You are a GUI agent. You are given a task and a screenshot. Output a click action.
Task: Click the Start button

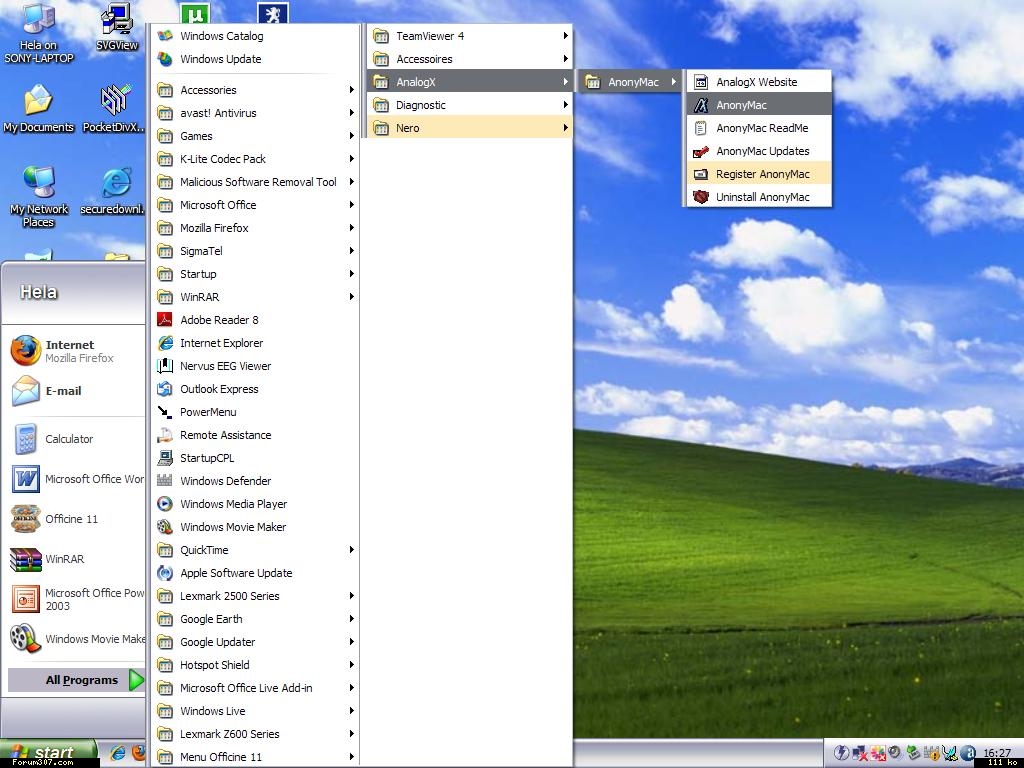pos(48,753)
